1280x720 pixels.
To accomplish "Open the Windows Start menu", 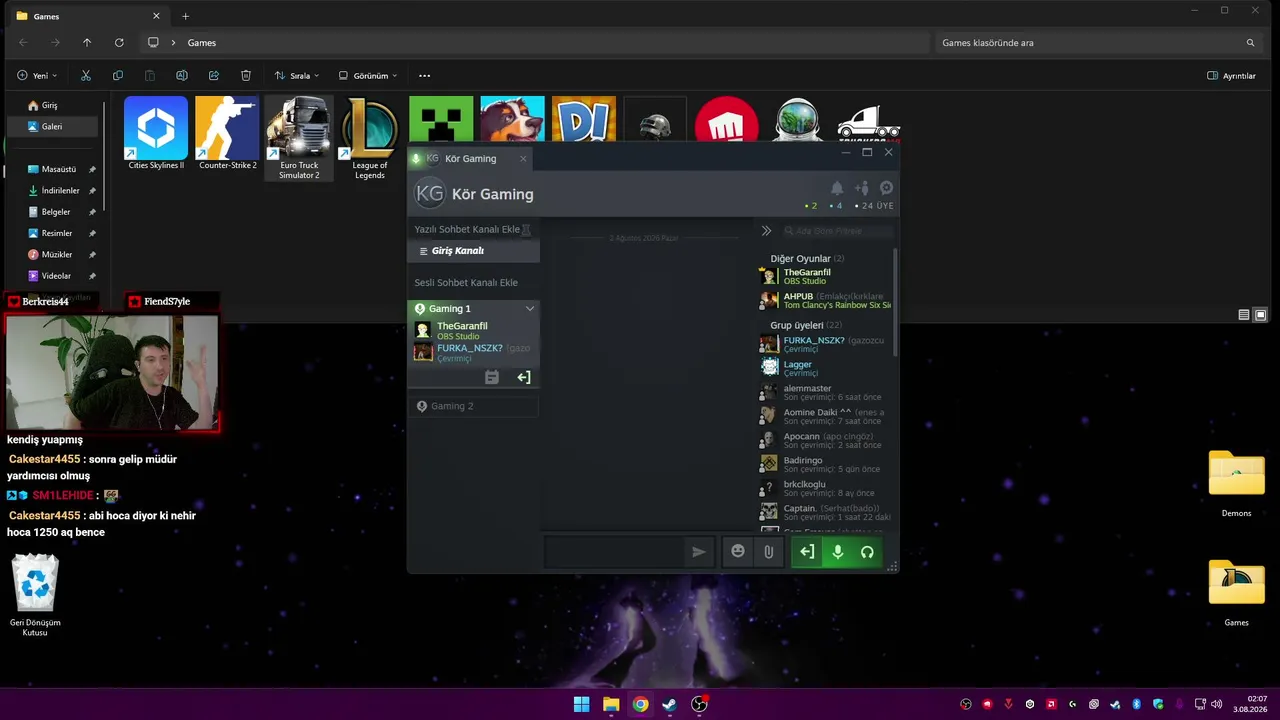I will pos(581,704).
